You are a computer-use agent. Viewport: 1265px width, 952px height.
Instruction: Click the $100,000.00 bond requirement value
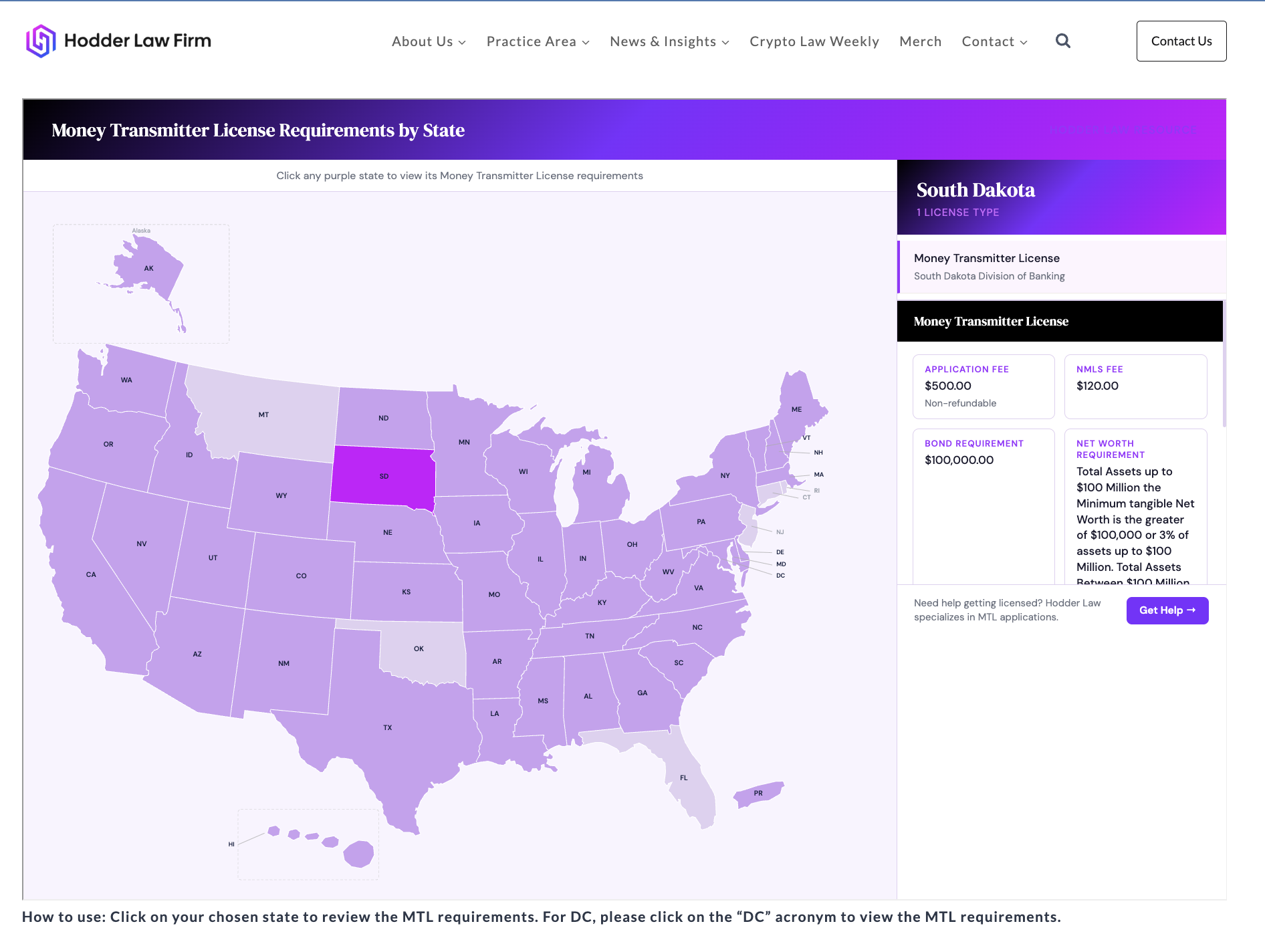pos(959,460)
